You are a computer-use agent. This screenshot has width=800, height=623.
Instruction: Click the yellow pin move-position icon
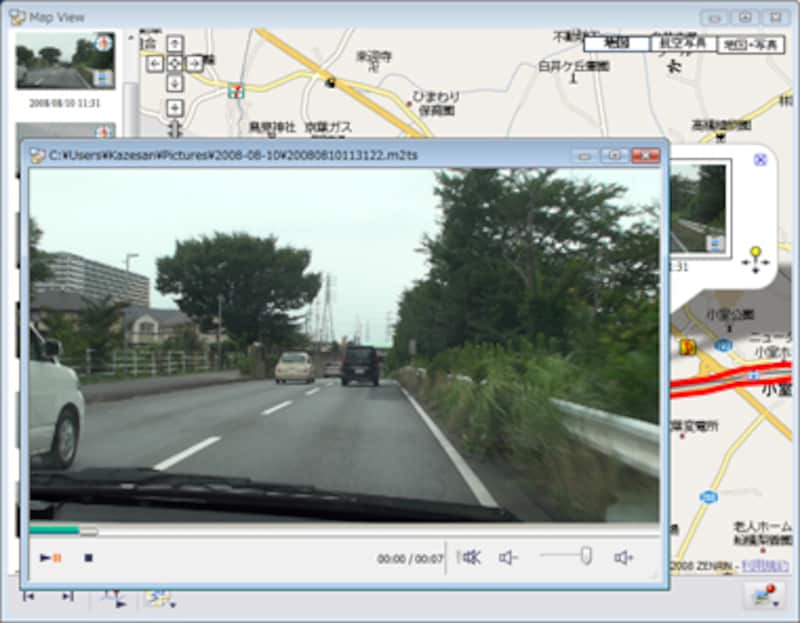click(755, 259)
